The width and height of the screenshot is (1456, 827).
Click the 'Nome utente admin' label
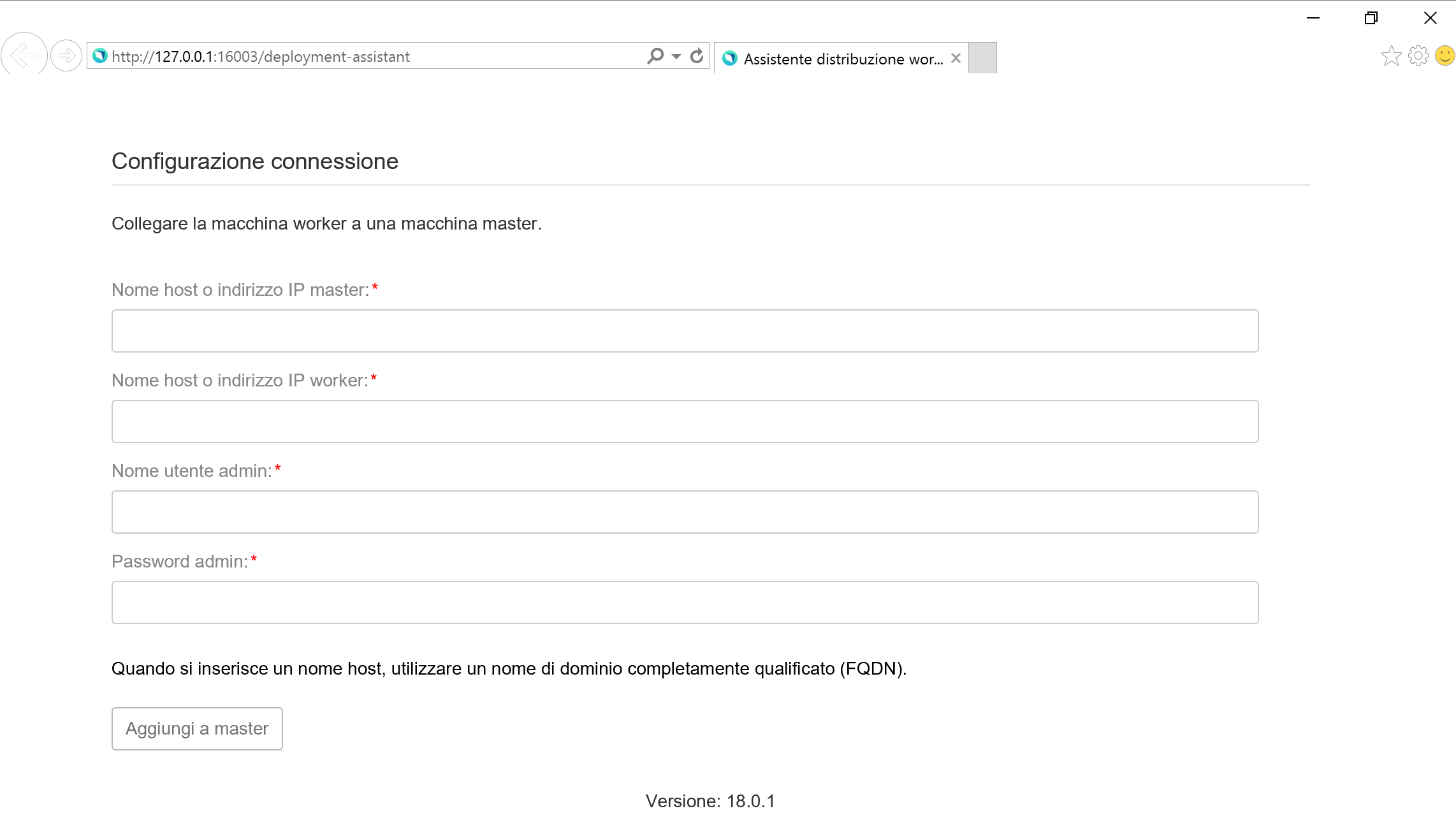click(192, 471)
